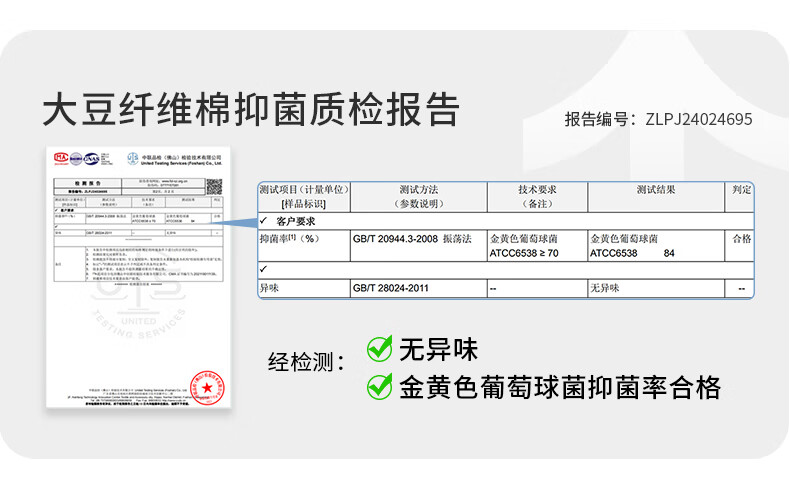Click the QR code on the report
The image size is (790, 480).
pyautogui.click(x=213, y=186)
